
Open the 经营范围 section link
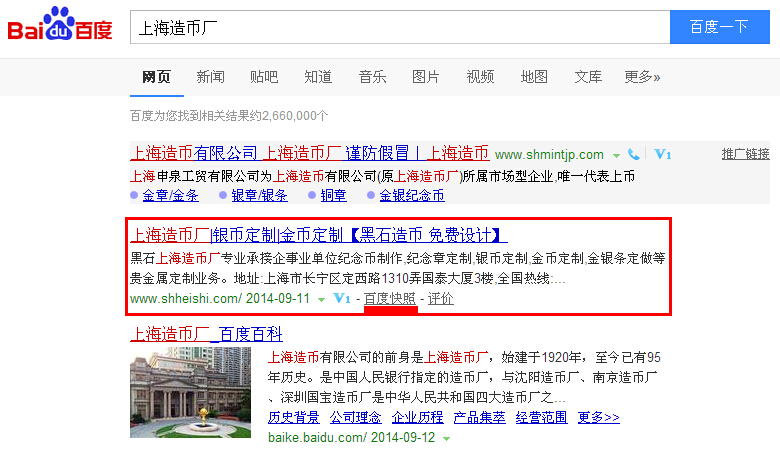click(x=542, y=417)
